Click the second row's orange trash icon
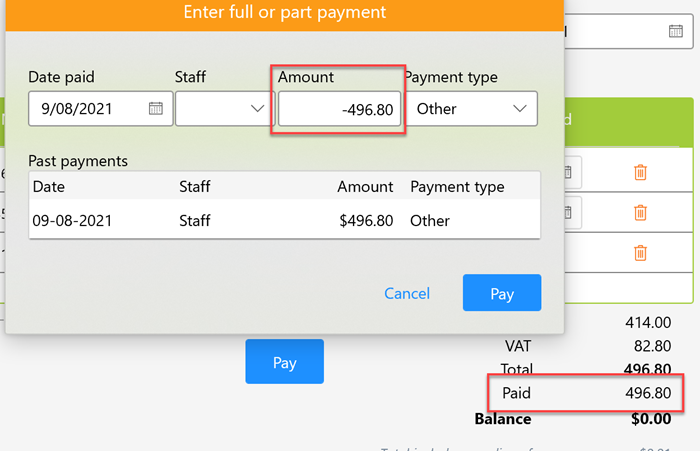 [x=641, y=211]
